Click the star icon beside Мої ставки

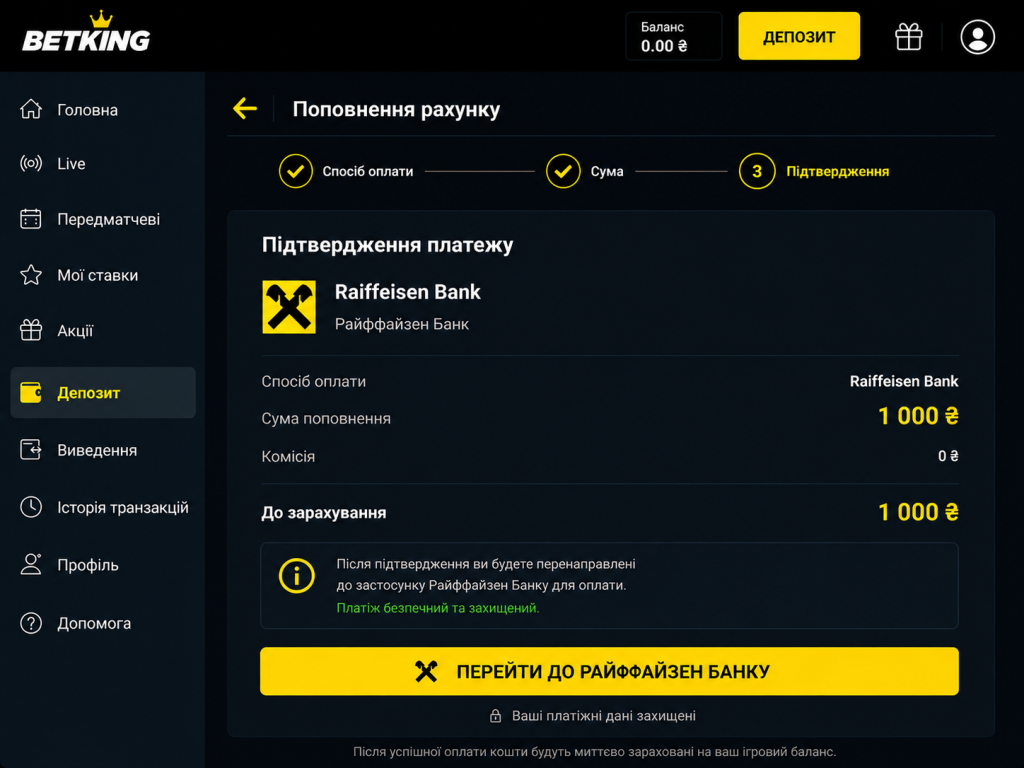point(31,275)
